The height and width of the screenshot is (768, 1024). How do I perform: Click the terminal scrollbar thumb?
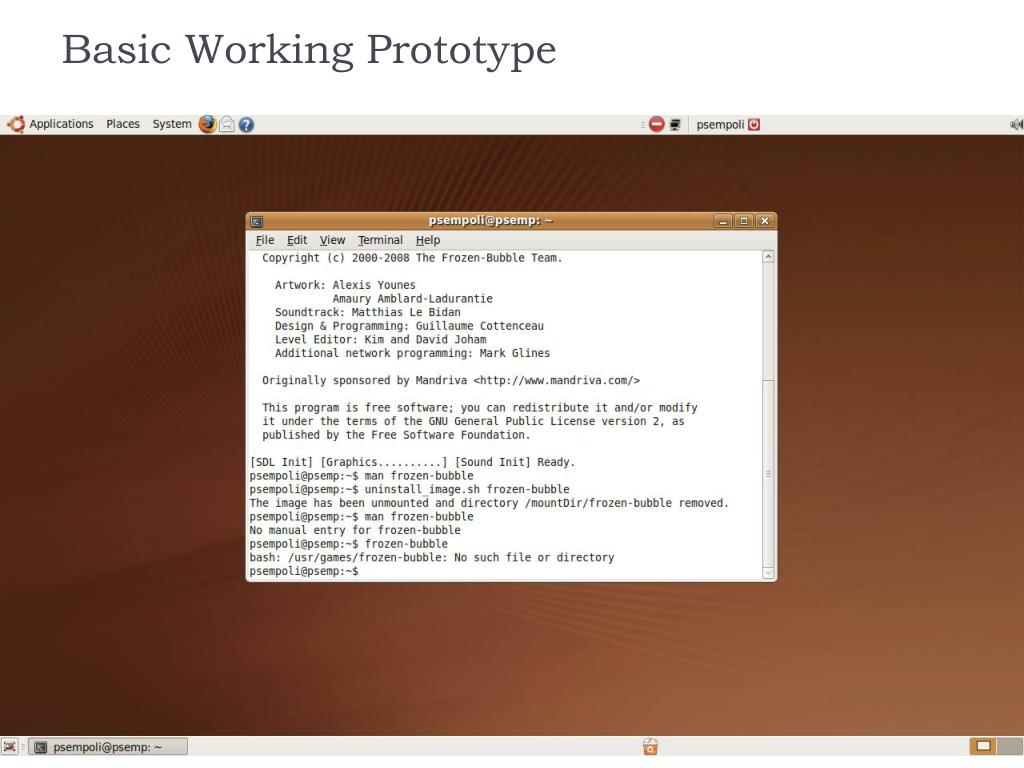pos(768,473)
